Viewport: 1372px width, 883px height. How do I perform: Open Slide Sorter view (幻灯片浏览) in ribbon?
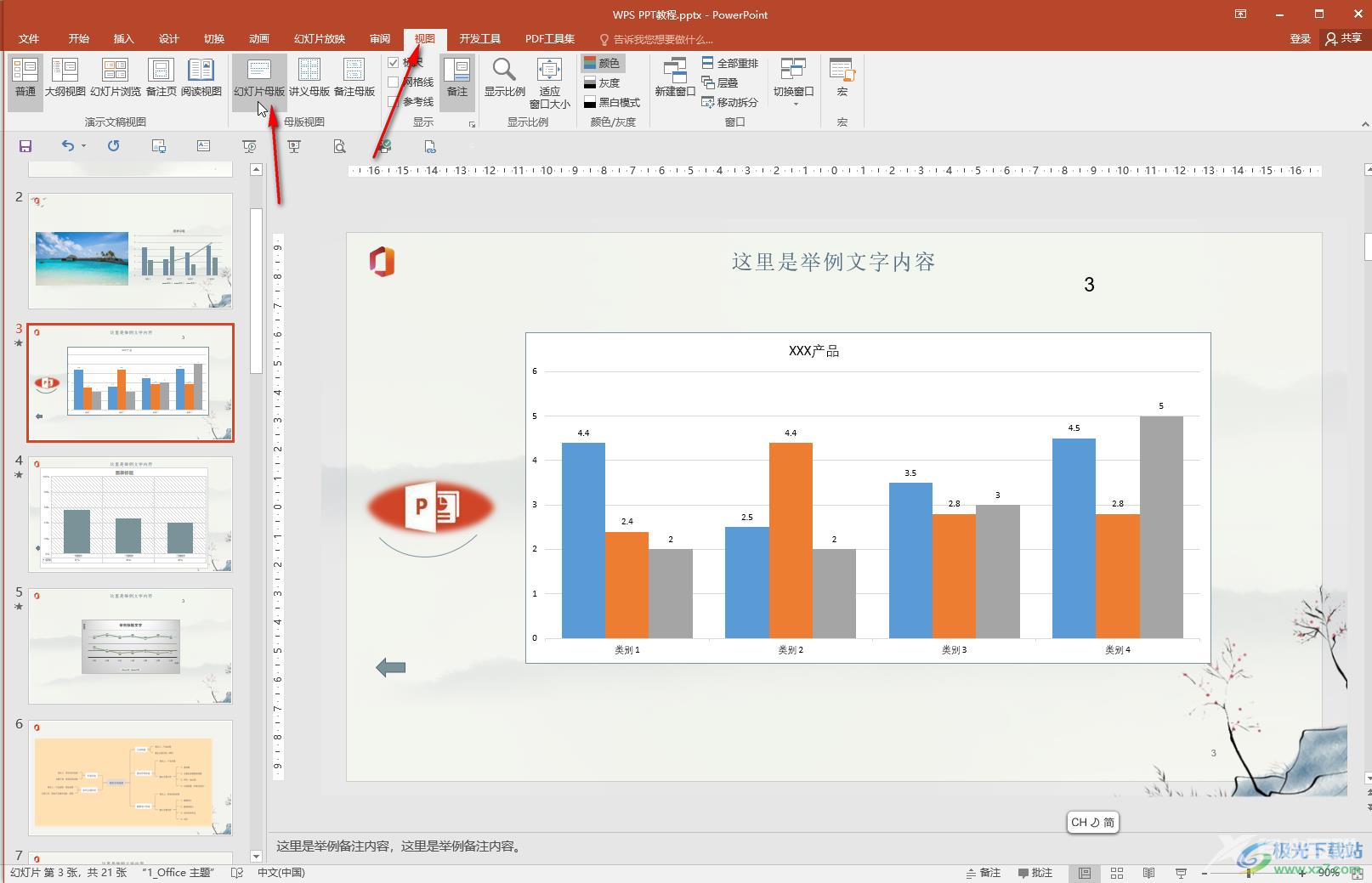pyautogui.click(x=115, y=78)
